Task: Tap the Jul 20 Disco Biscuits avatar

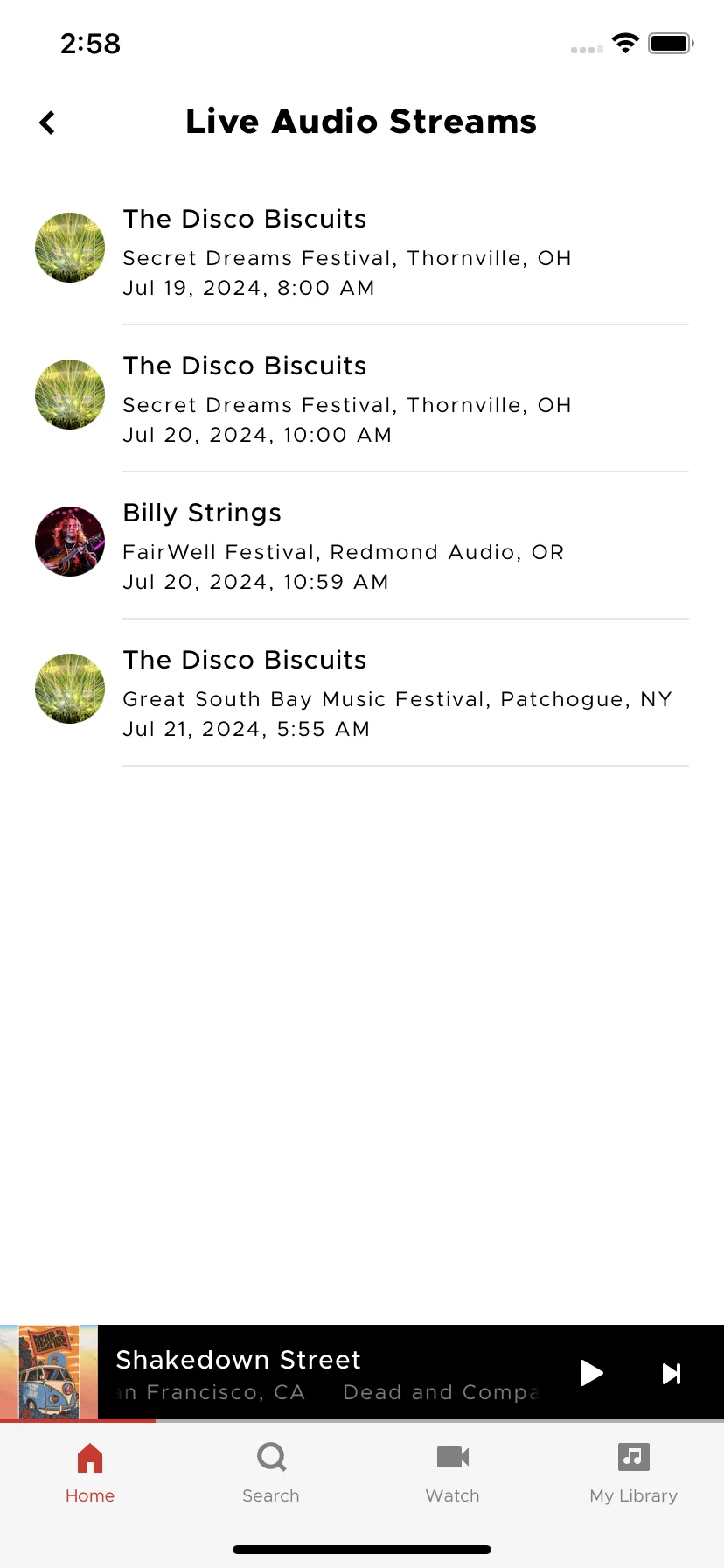Action: coord(70,395)
